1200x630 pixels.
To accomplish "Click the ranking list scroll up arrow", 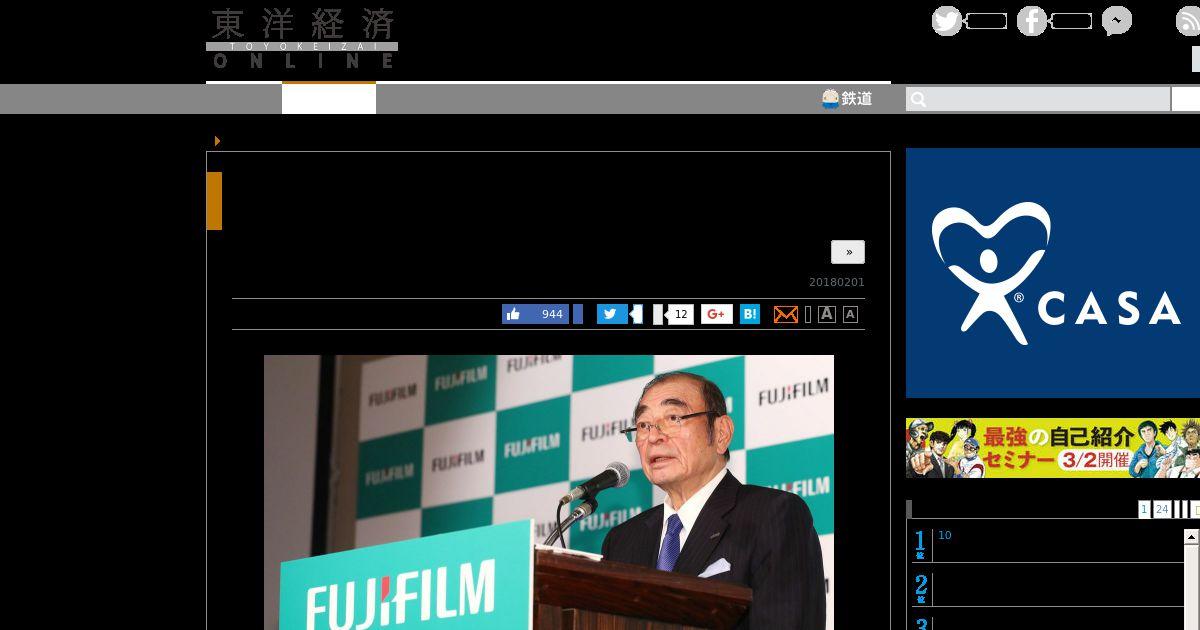I will [1191, 537].
